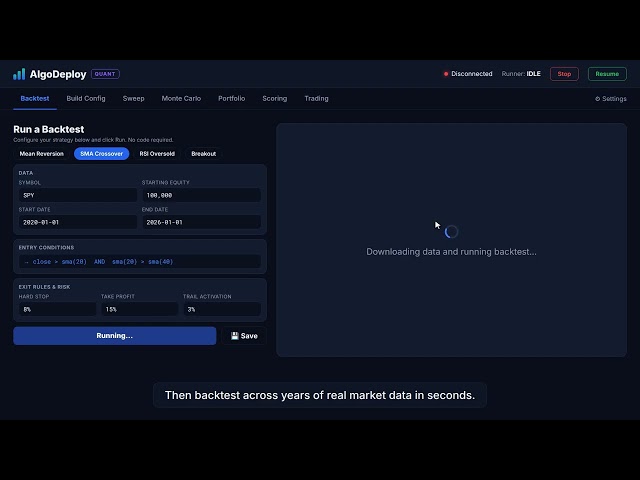Open the Portfolio tab
The height and width of the screenshot is (480, 640).
pyautogui.click(x=231, y=98)
